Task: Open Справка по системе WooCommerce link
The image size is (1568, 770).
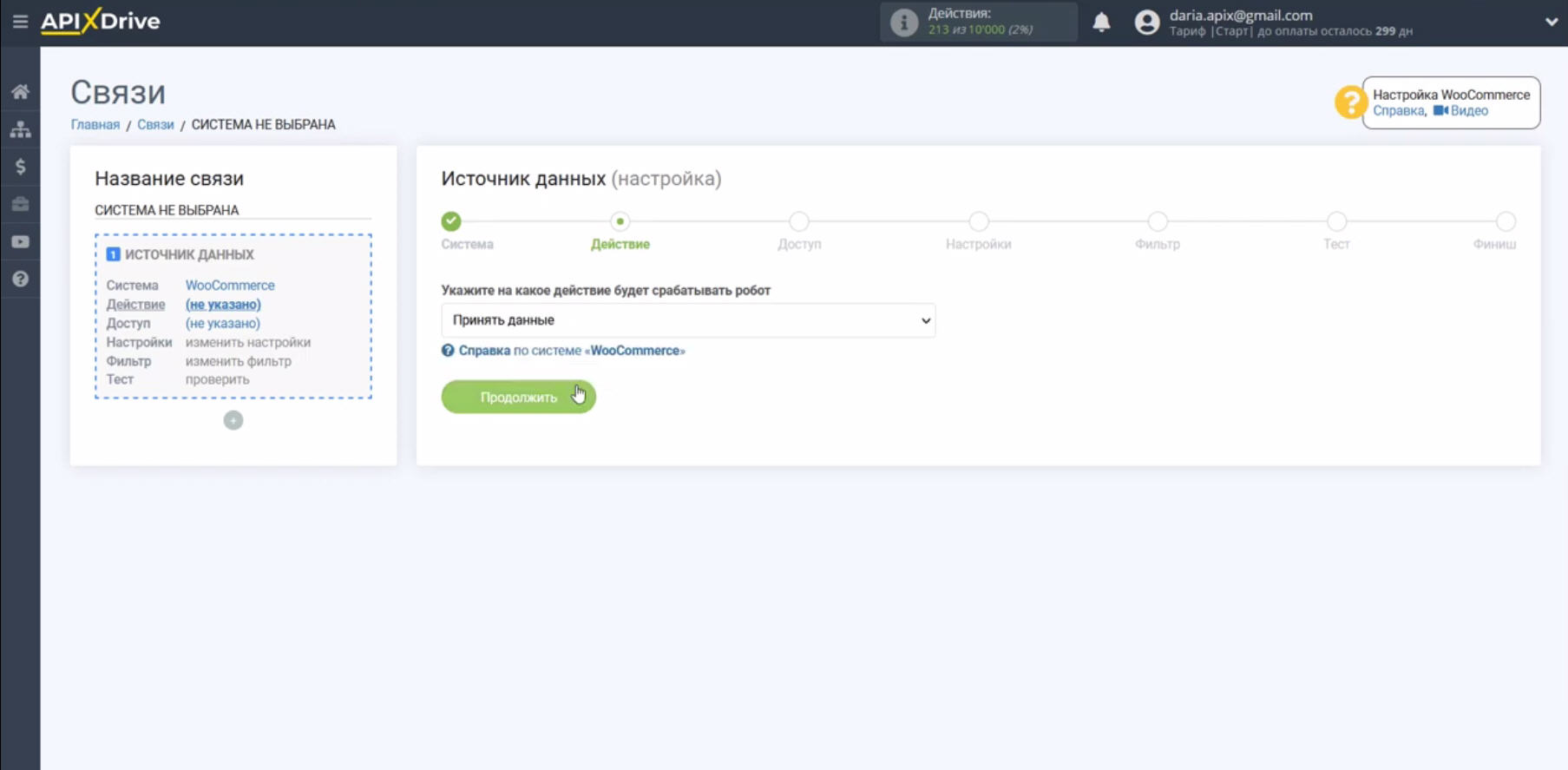Action: pyautogui.click(x=572, y=351)
